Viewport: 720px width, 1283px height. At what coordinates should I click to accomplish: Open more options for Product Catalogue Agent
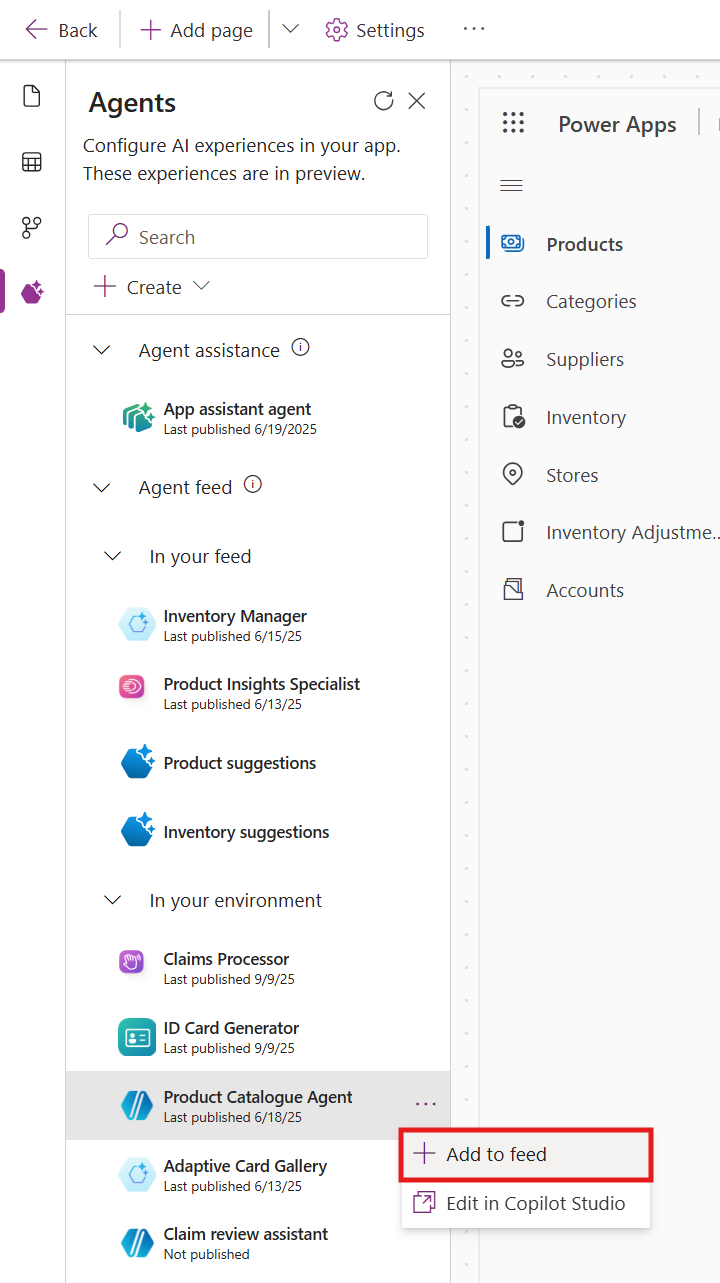click(426, 1104)
